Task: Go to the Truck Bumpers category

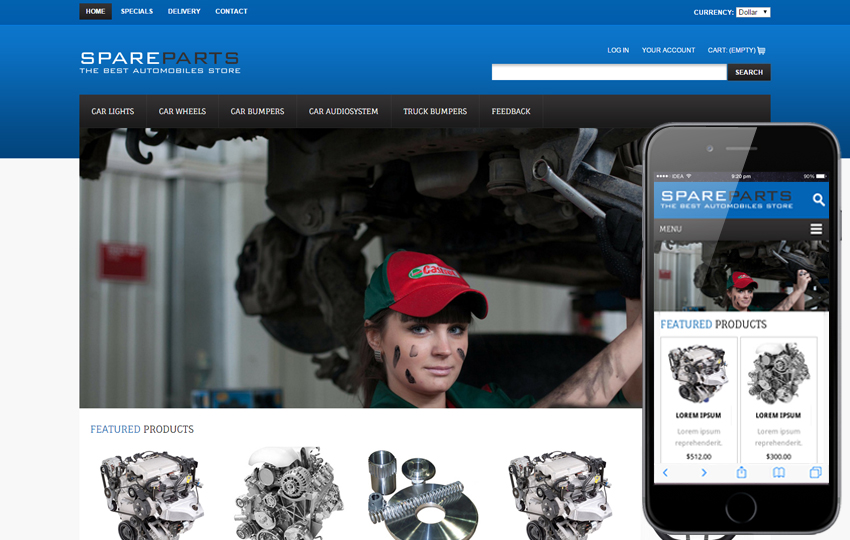Action: coord(435,111)
